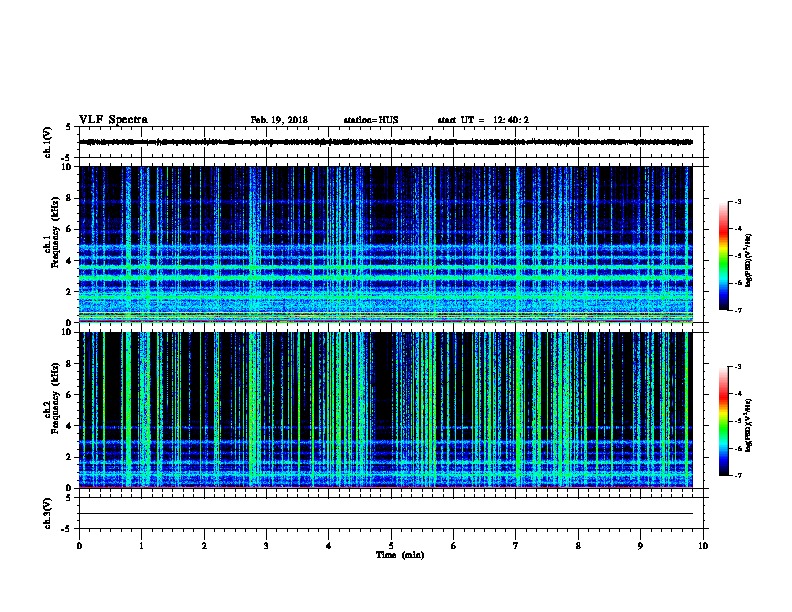
Task: Click the "8" tick on the time axis
Action: point(578,546)
